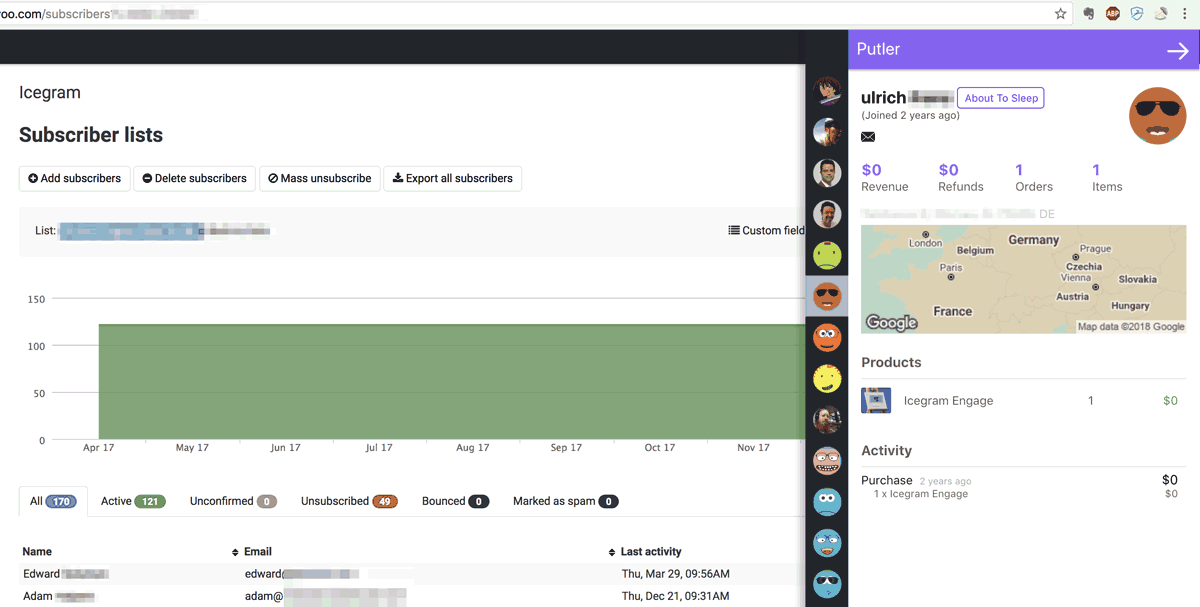Select the orange googly-eyed customer avatar
1200x607 pixels.
(827, 337)
